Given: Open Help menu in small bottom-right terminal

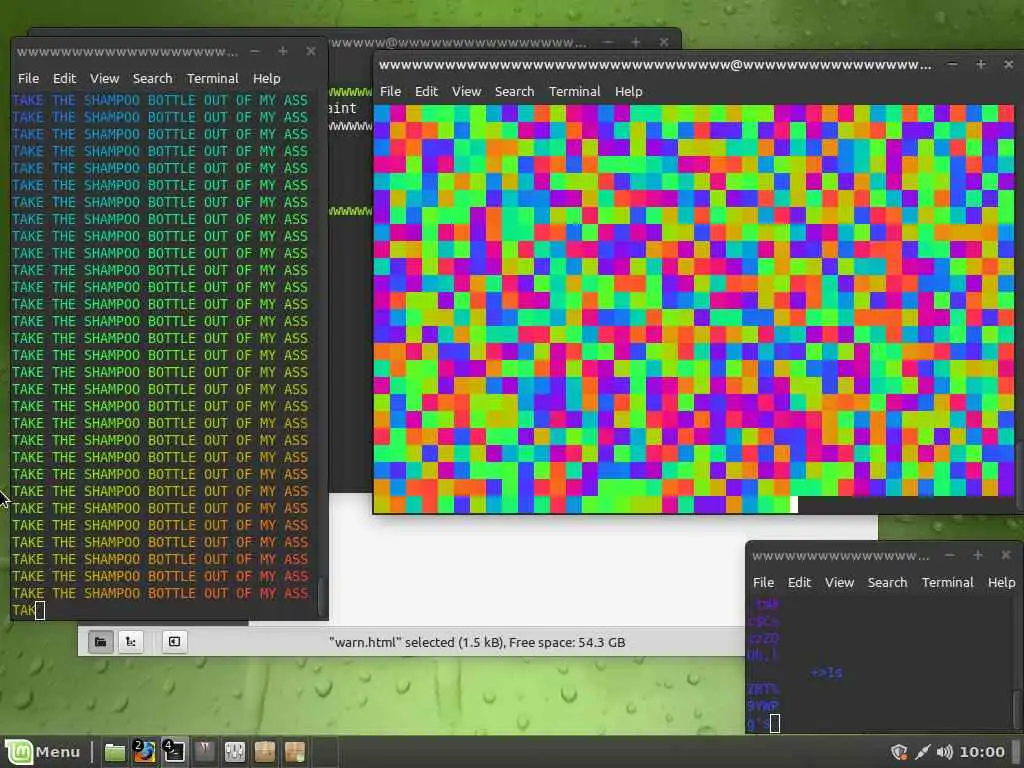Looking at the screenshot, I should pyautogui.click(x=1001, y=583).
